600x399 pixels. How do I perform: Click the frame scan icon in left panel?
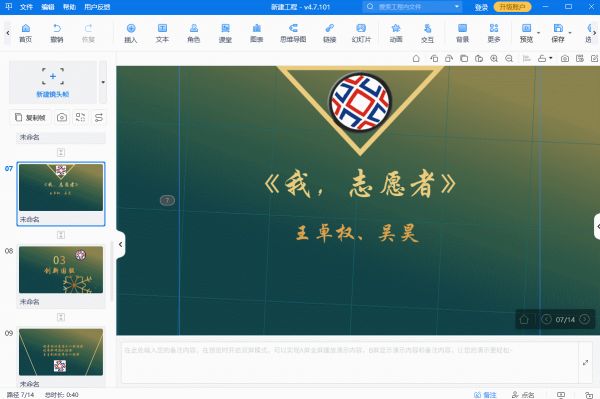click(x=80, y=117)
